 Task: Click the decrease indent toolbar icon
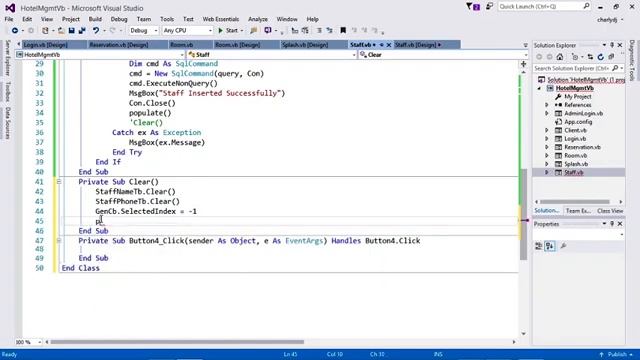(295, 31)
